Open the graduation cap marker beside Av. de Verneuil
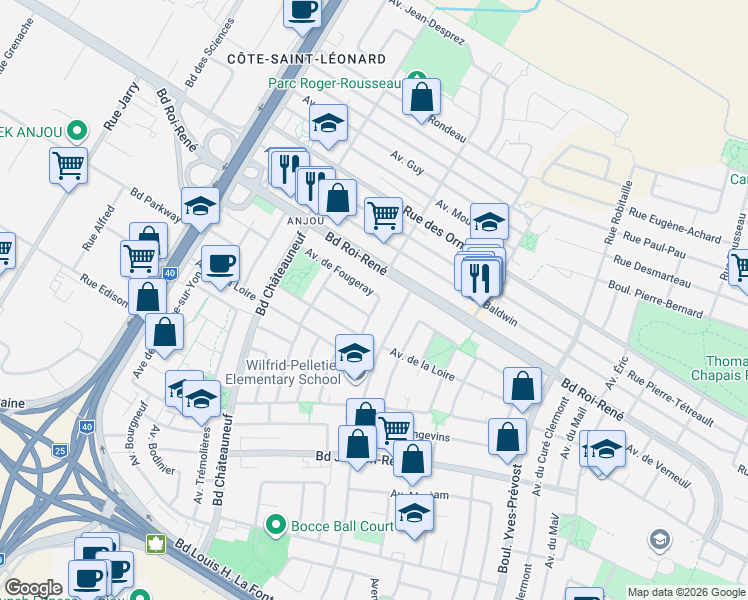 pyautogui.click(x=606, y=451)
